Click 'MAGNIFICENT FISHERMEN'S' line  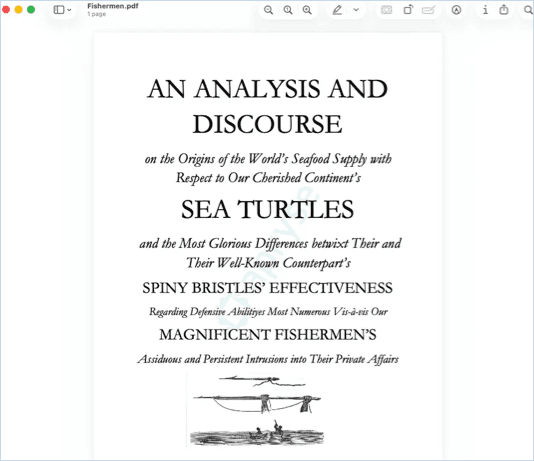(x=268, y=335)
